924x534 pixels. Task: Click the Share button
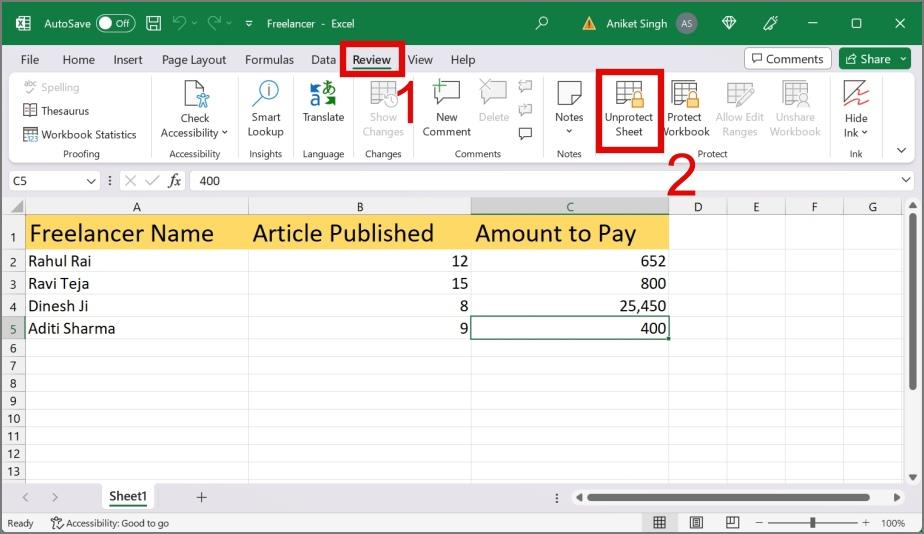click(x=868, y=59)
